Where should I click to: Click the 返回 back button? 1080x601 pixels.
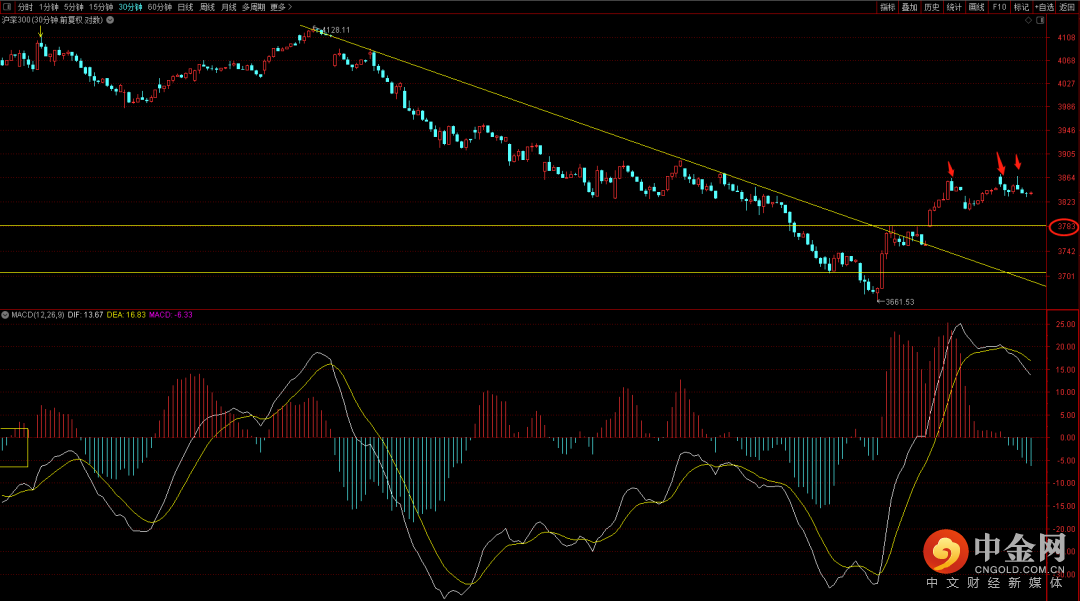tap(1067, 7)
